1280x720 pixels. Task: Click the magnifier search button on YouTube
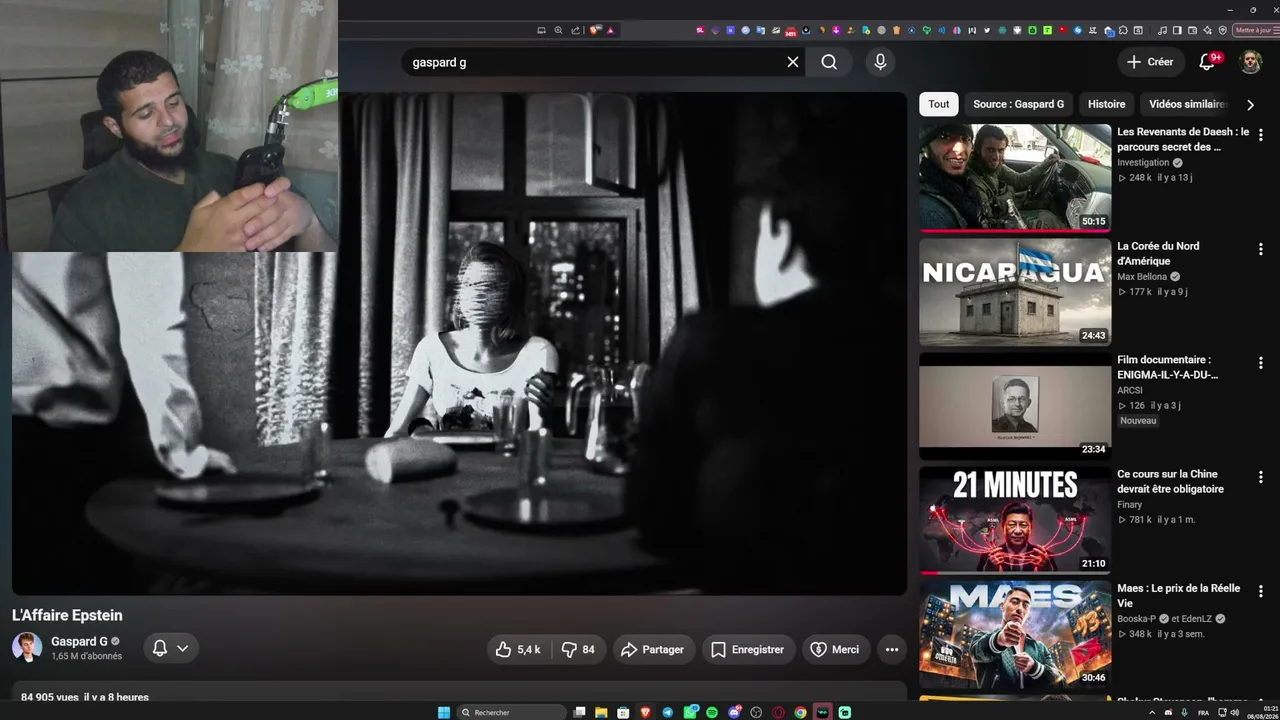pos(829,62)
